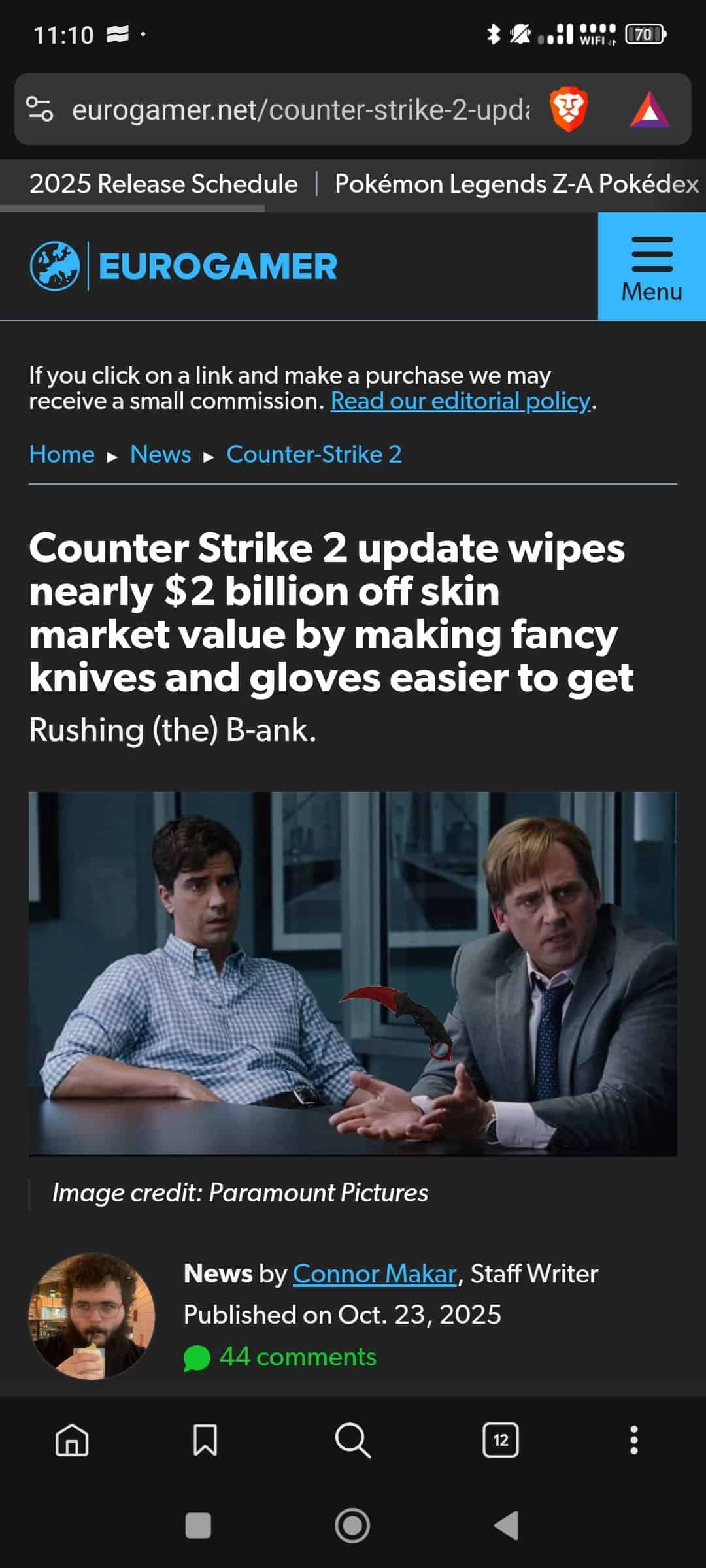The height and width of the screenshot is (1568, 706).
Task: Open 2025 Release Schedule link
Action: click(163, 184)
